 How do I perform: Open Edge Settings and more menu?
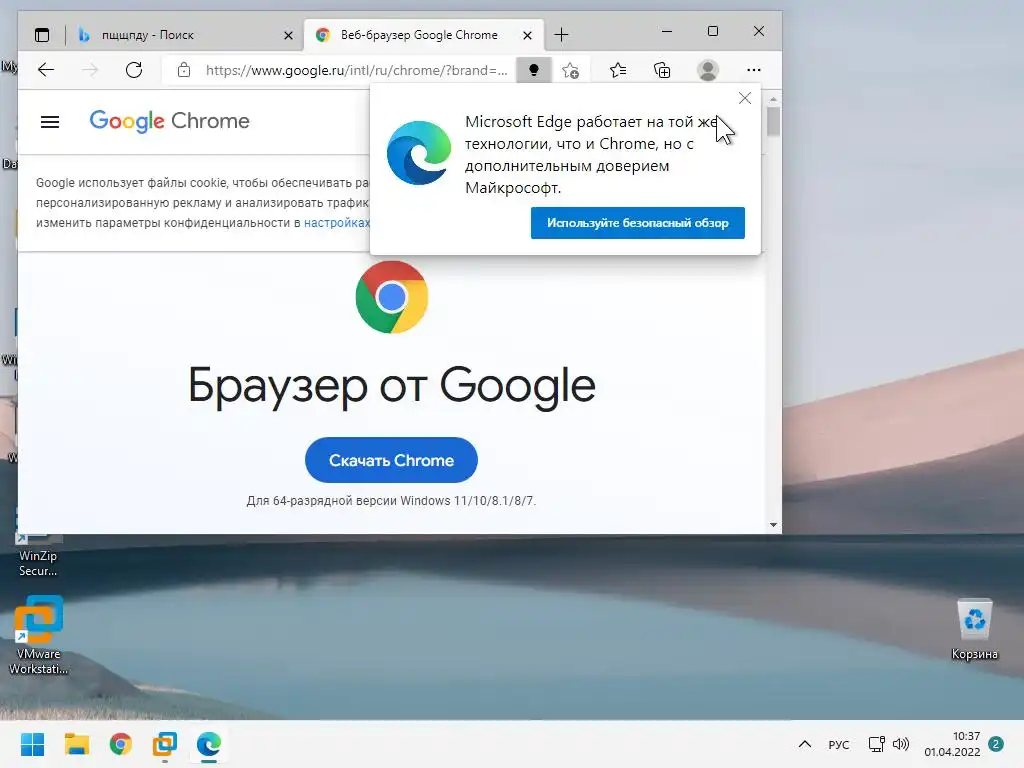point(754,70)
